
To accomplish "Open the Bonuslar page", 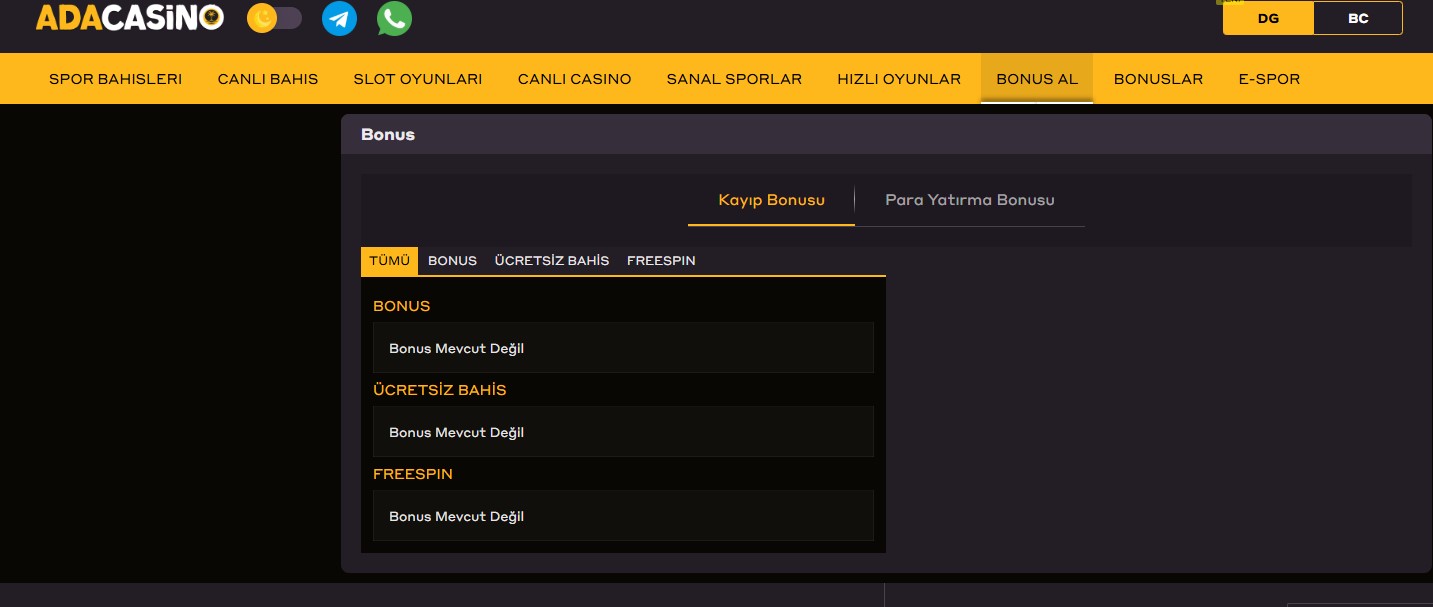I will pos(1158,79).
